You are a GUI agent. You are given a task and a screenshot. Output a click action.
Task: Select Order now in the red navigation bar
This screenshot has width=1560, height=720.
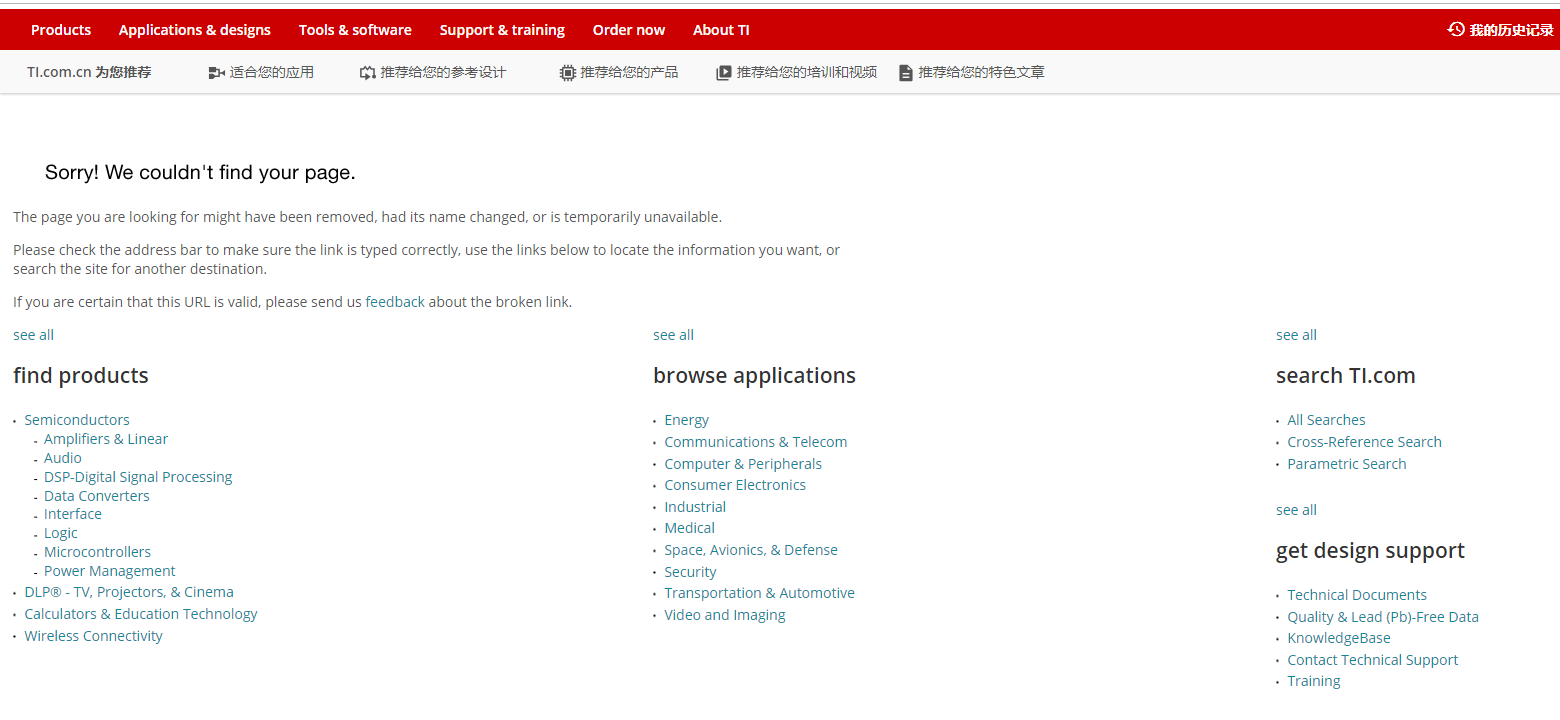pyautogui.click(x=629, y=30)
